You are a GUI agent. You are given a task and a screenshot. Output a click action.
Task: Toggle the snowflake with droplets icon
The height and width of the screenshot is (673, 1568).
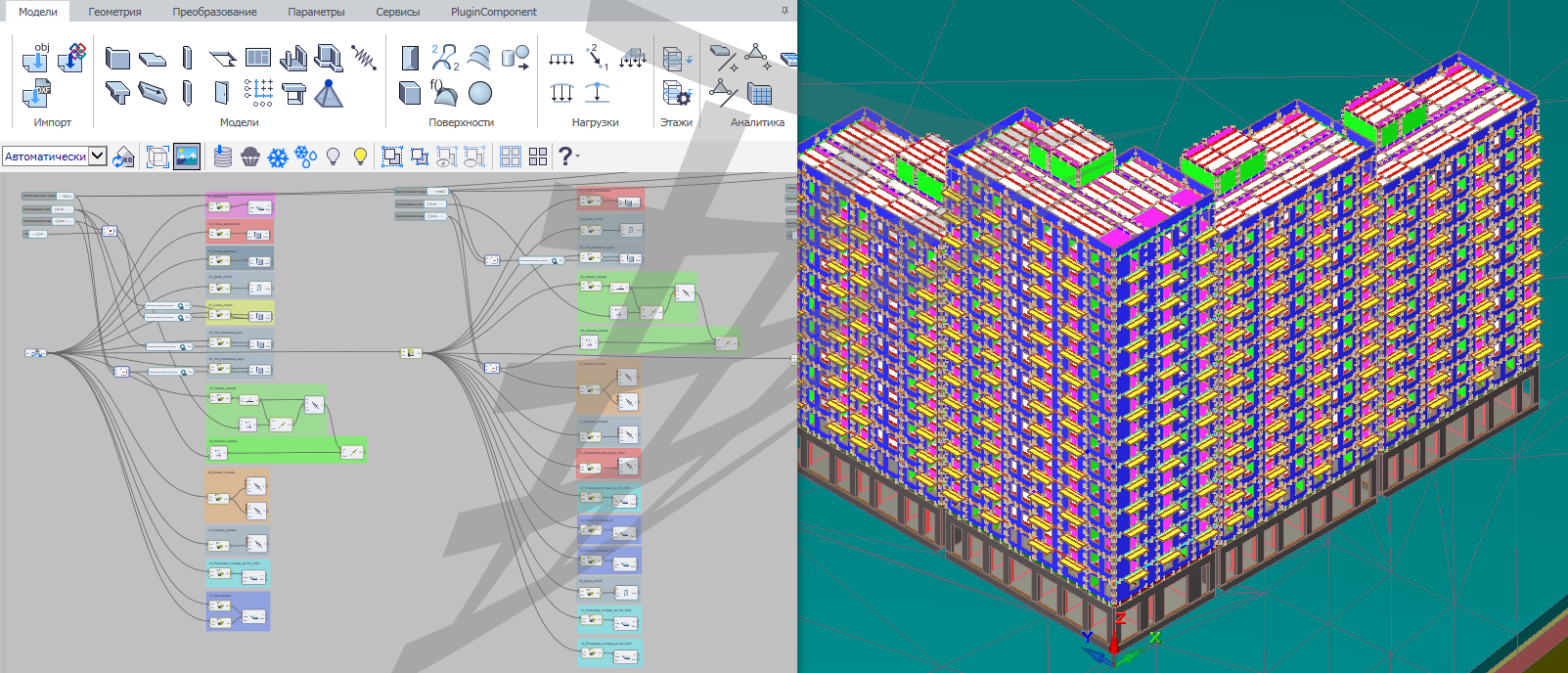point(306,157)
